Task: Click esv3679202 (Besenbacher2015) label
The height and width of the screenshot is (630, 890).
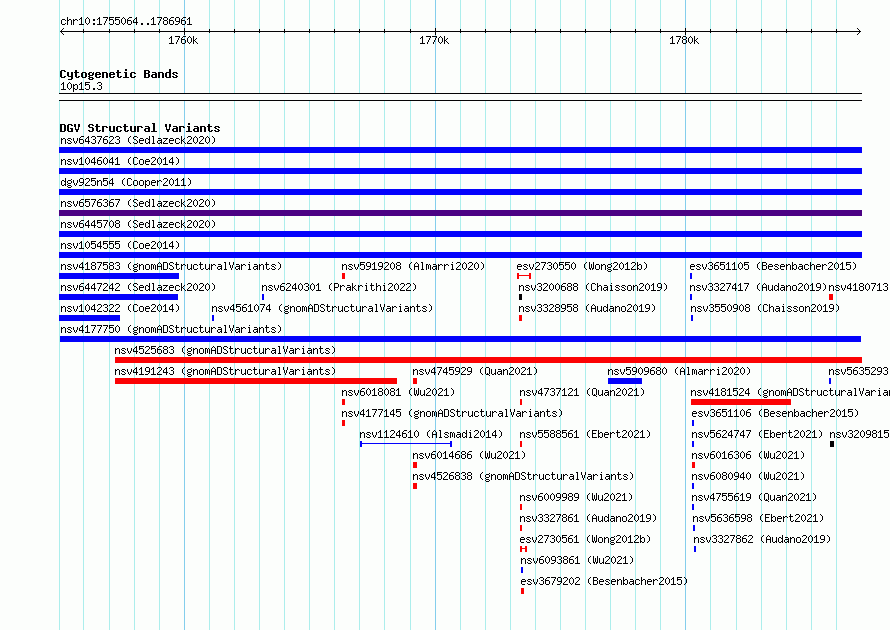Action: 604,581
